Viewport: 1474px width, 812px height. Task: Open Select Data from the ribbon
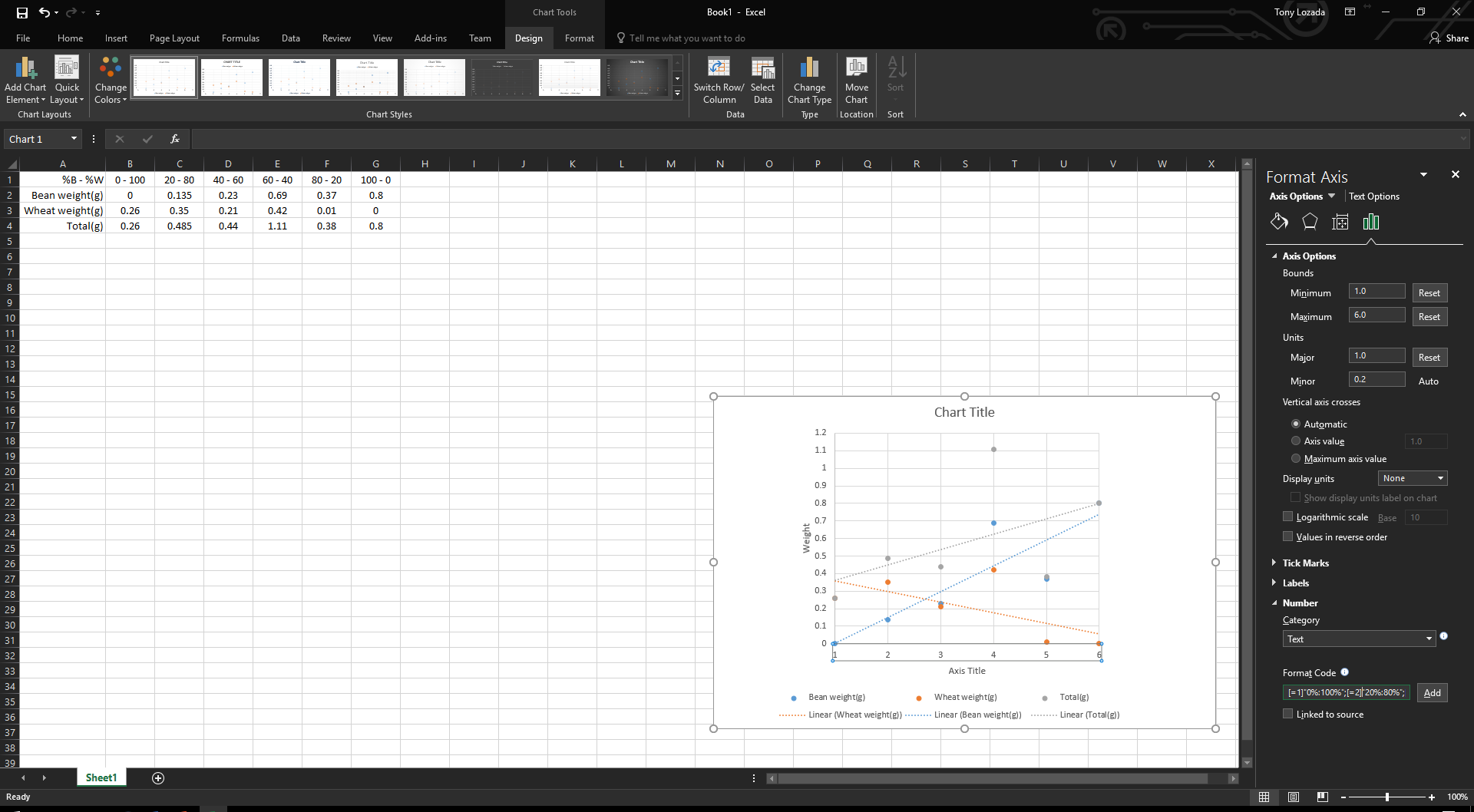pyautogui.click(x=762, y=79)
